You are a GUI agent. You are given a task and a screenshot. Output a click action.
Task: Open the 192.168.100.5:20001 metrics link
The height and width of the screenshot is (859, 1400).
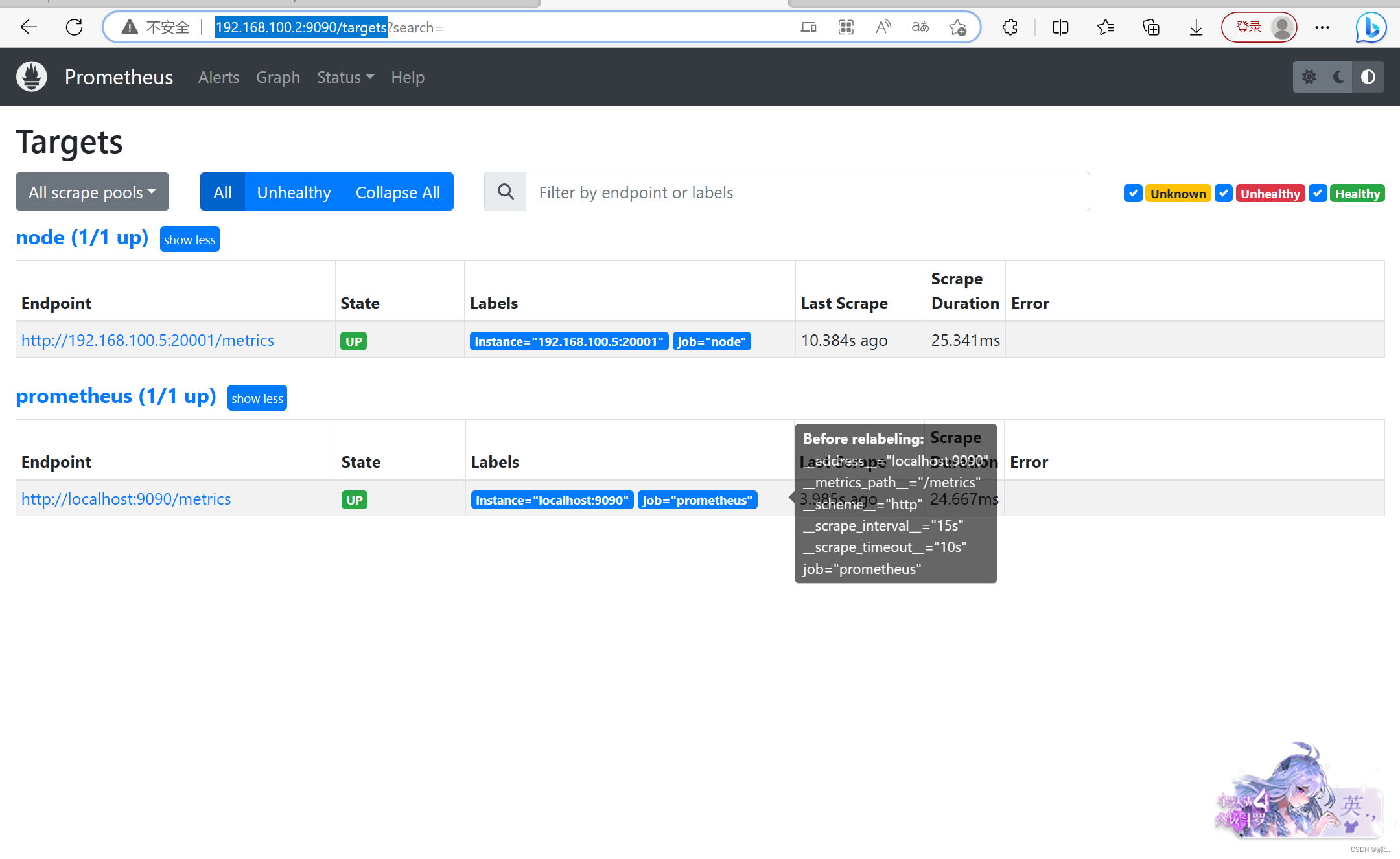point(148,340)
